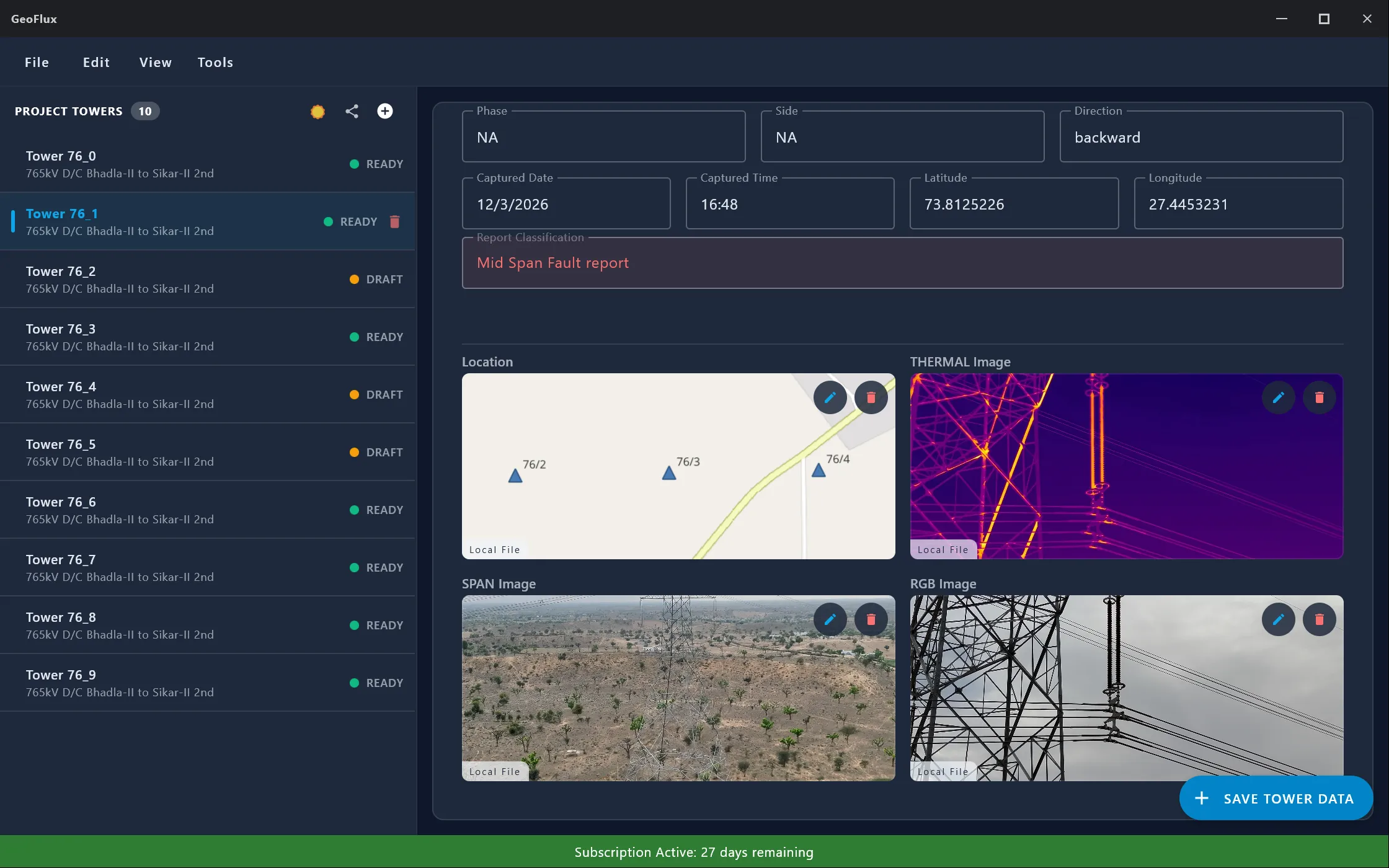This screenshot has height=868, width=1389.
Task: Click the READY status of Tower 76_0
Action: click(x=376, y=164)
